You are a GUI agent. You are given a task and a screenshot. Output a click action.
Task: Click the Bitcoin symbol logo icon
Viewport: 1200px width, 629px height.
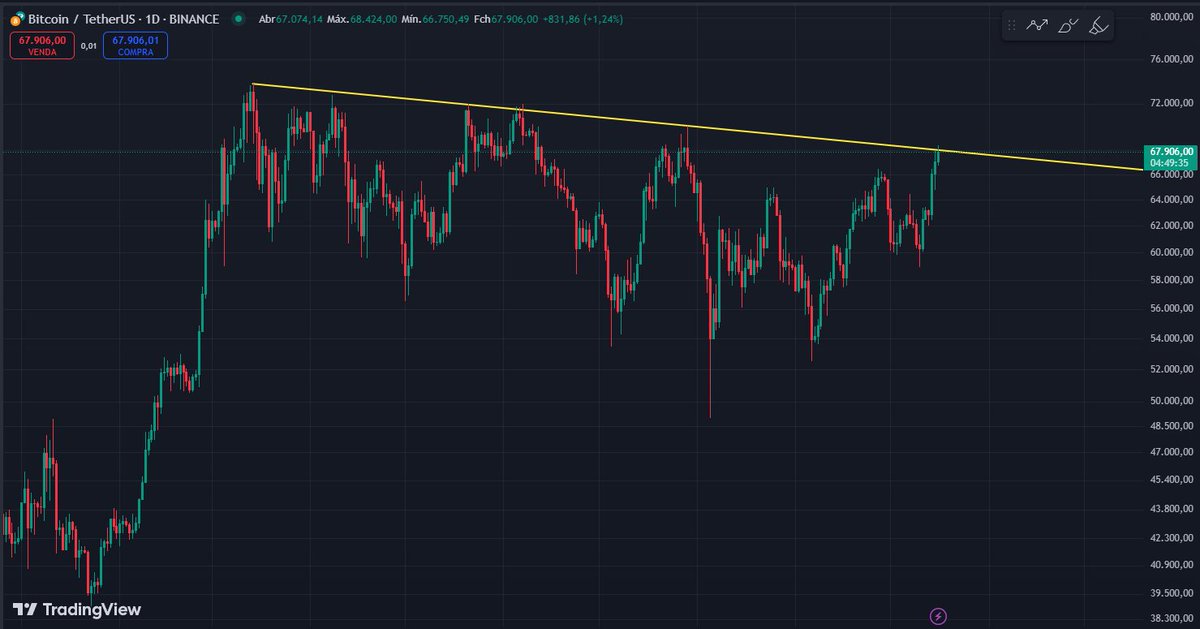tap(17, 18)
